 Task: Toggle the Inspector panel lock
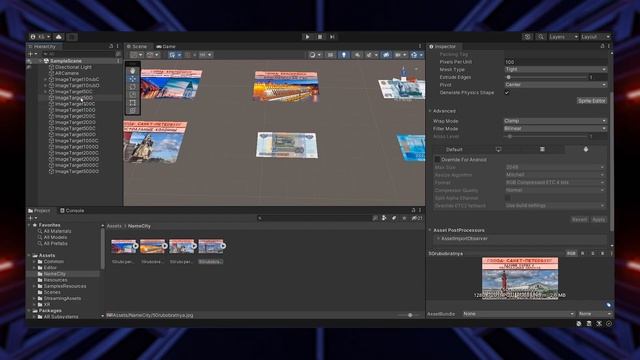pyautogui.click(x=602, y=47)
